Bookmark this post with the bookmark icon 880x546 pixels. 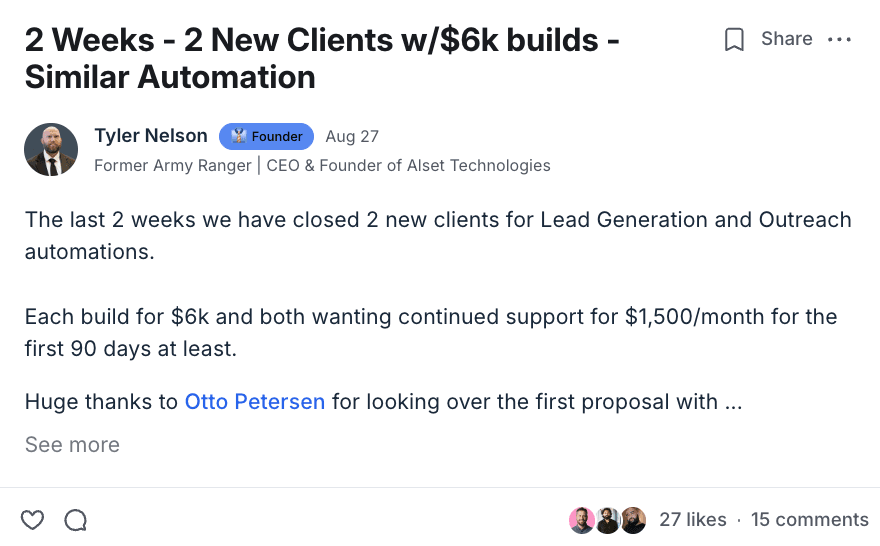(x=734, y=39)
